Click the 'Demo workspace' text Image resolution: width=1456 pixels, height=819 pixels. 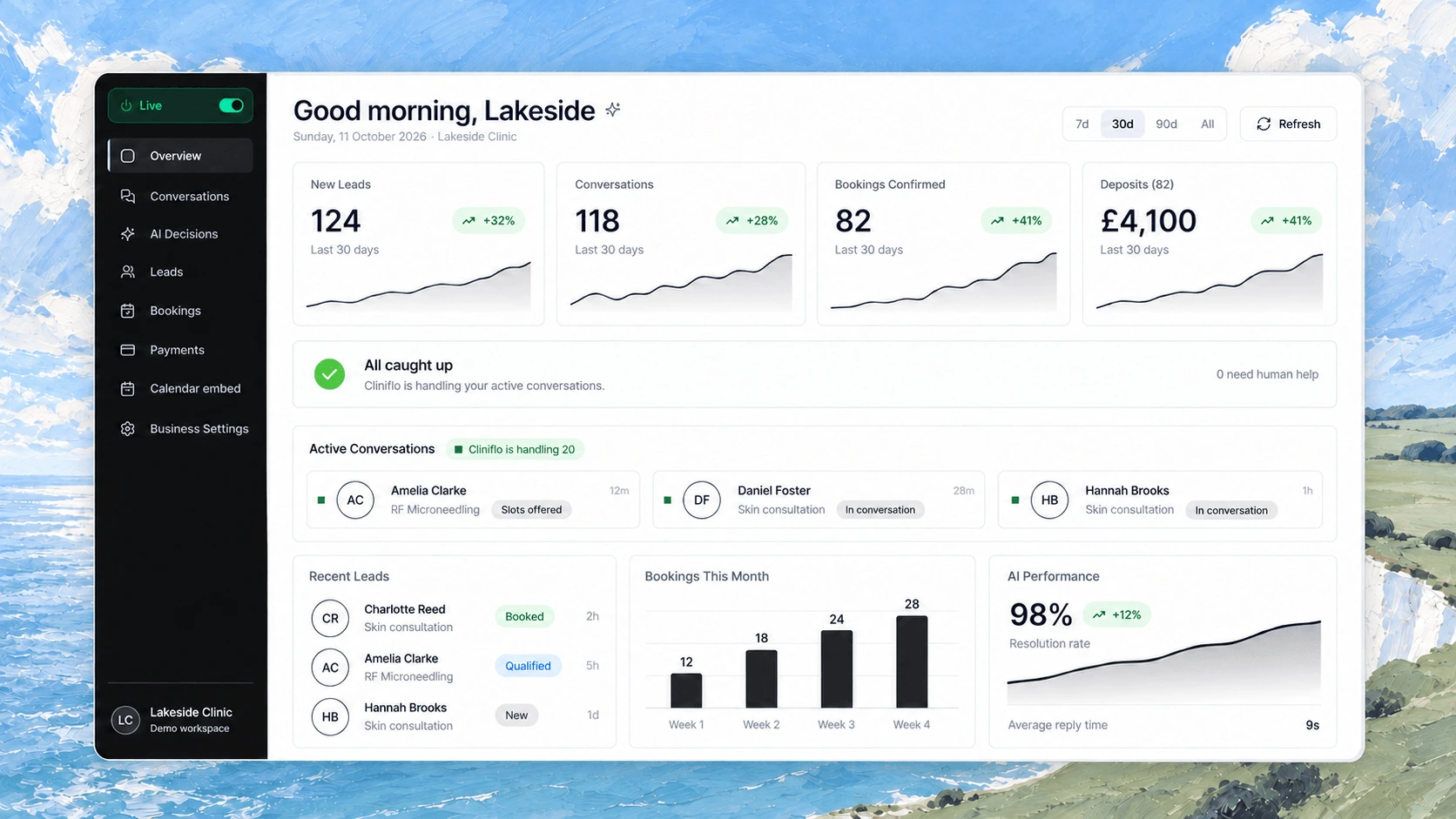pos(189,728)
